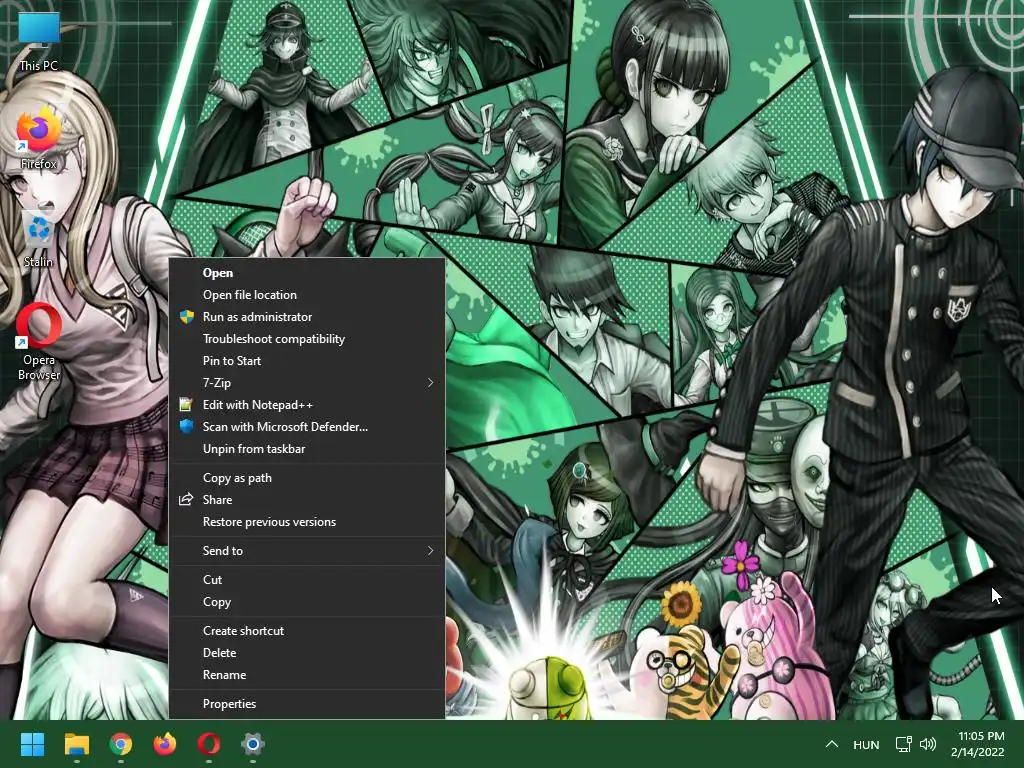Select Restore previous versions
This screenshot has height=768, width=1024.
tap(307, 522)
